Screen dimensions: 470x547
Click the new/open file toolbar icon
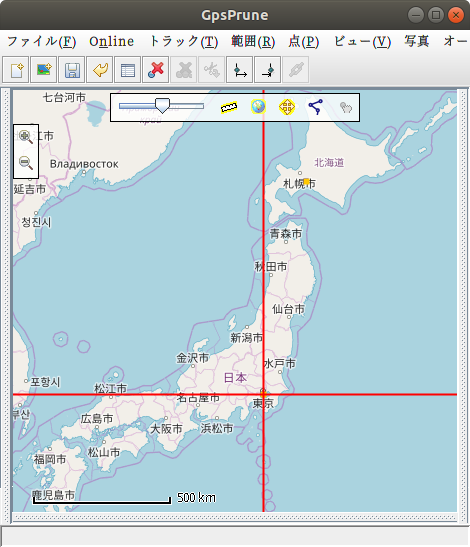(x=16, y=70)
